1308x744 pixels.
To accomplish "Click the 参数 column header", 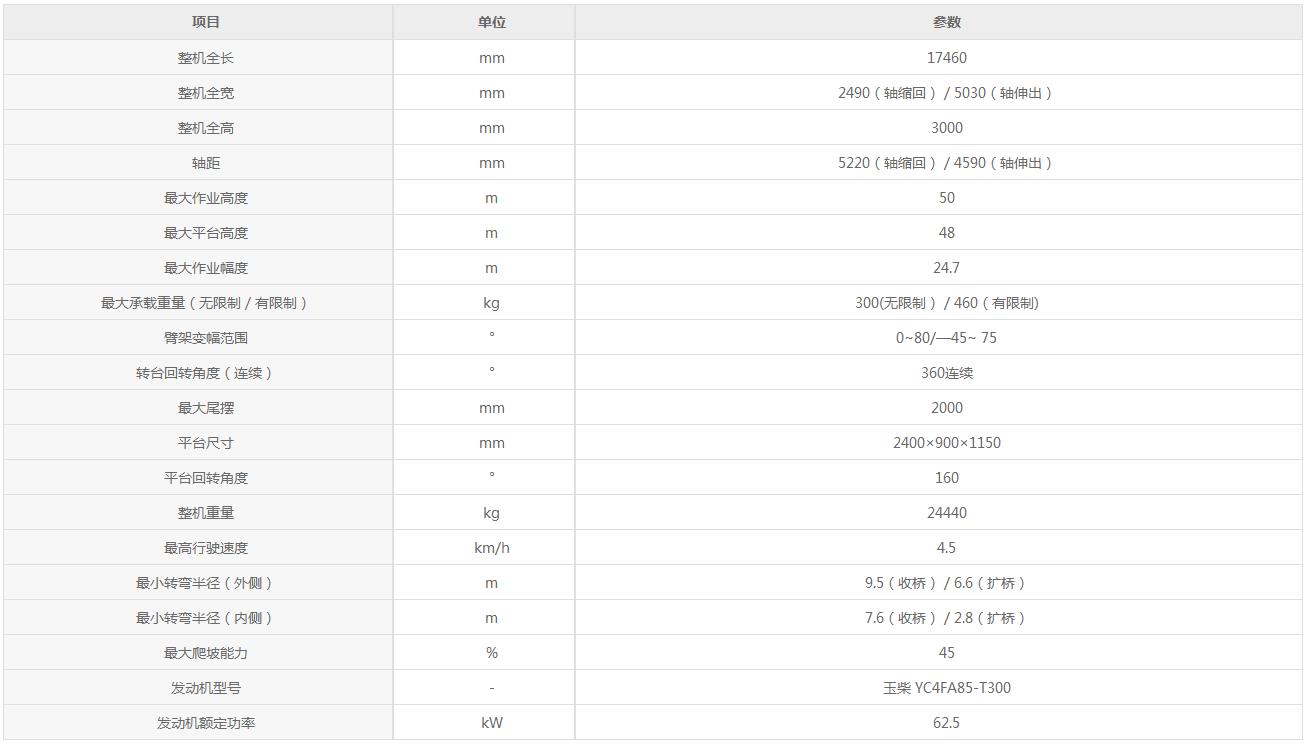I will [x=946, y=22].
